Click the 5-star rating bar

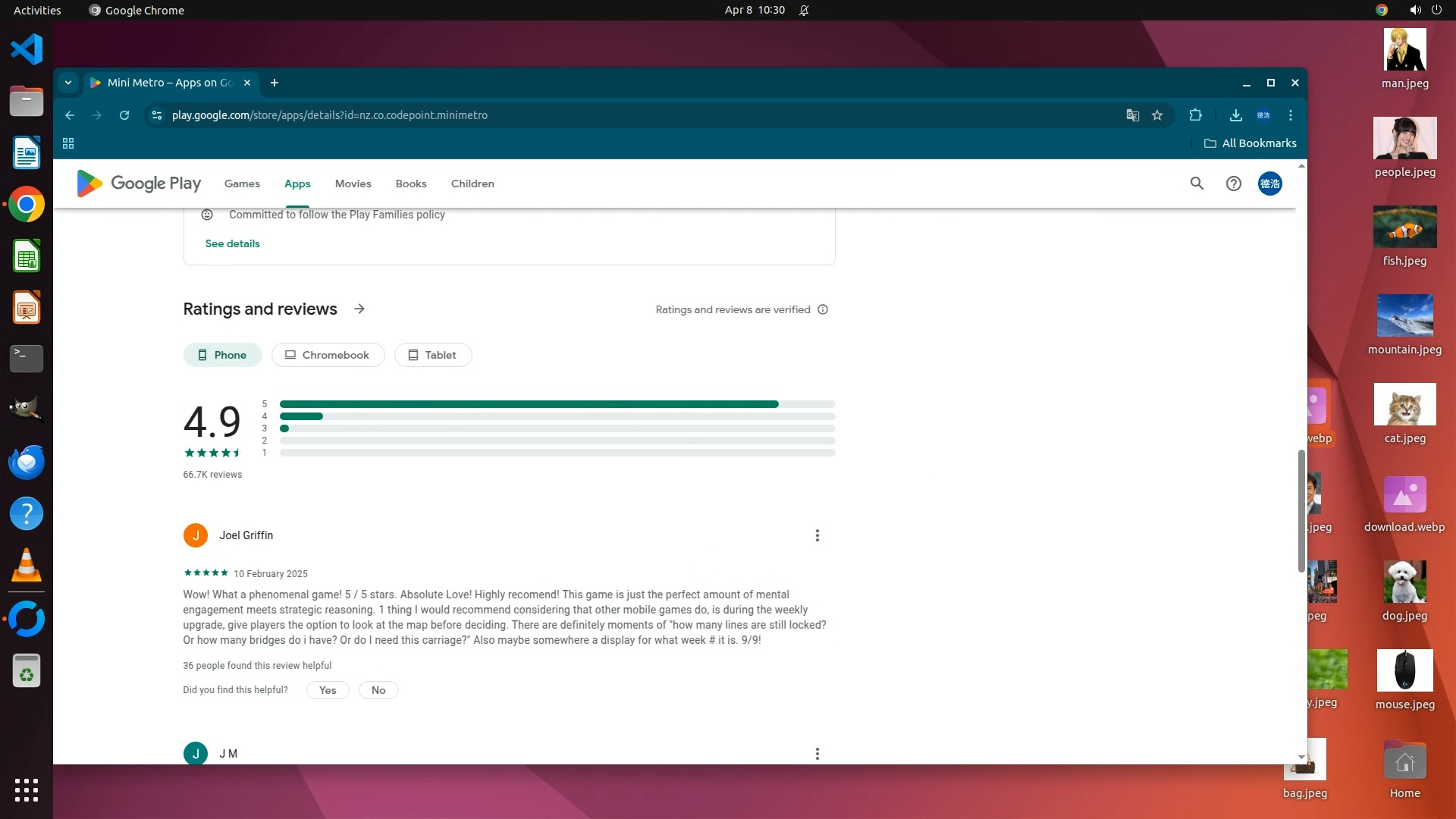pyautogui.click(x=557, y=404)
